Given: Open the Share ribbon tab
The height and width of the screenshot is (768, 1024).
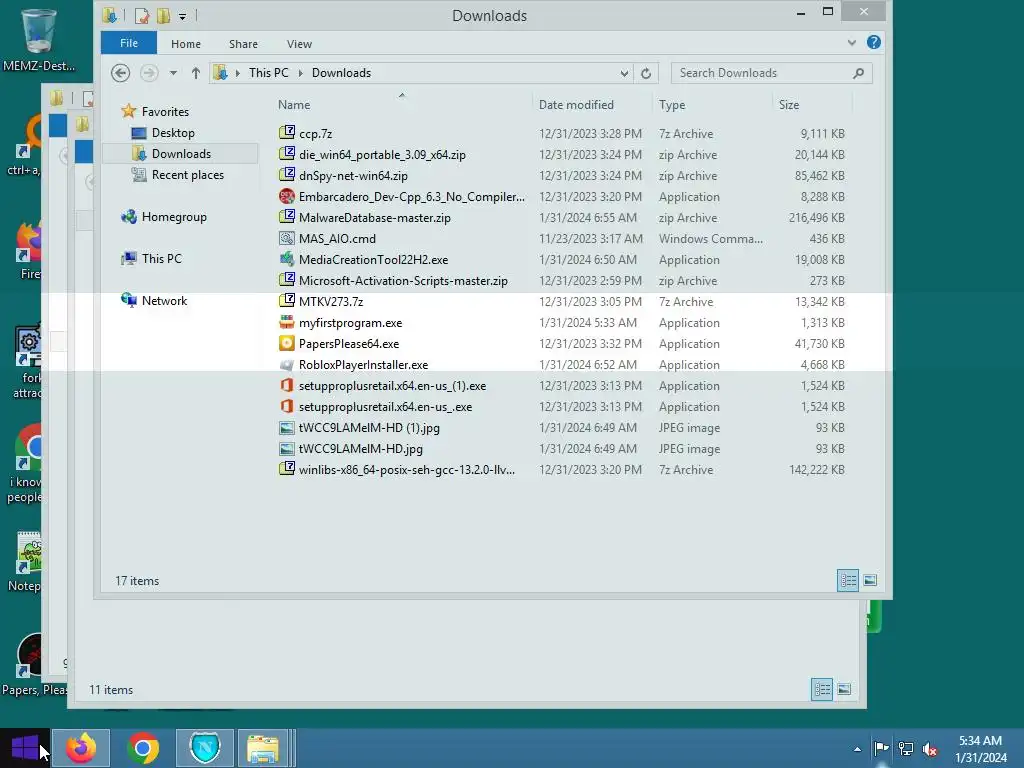Looking at the screenshot, I should pos(243,44).
